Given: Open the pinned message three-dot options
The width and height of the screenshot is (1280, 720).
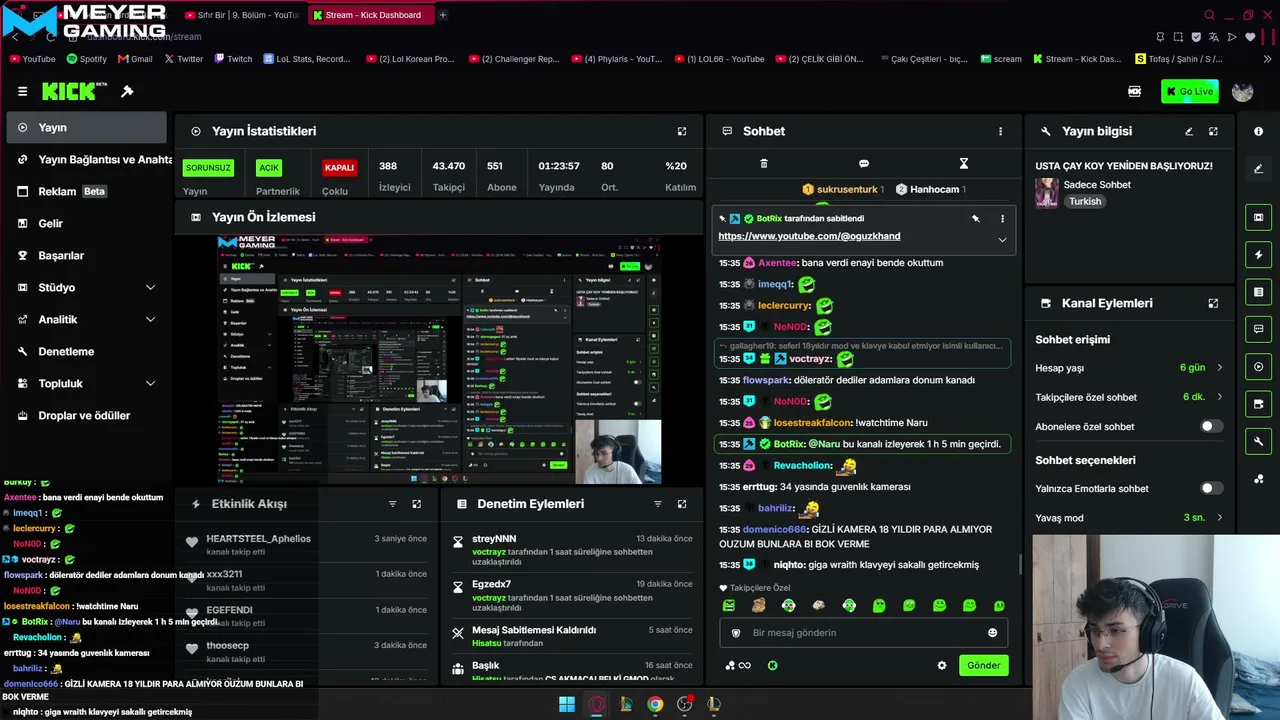Looking at the screenshot, I should 1002,218.
